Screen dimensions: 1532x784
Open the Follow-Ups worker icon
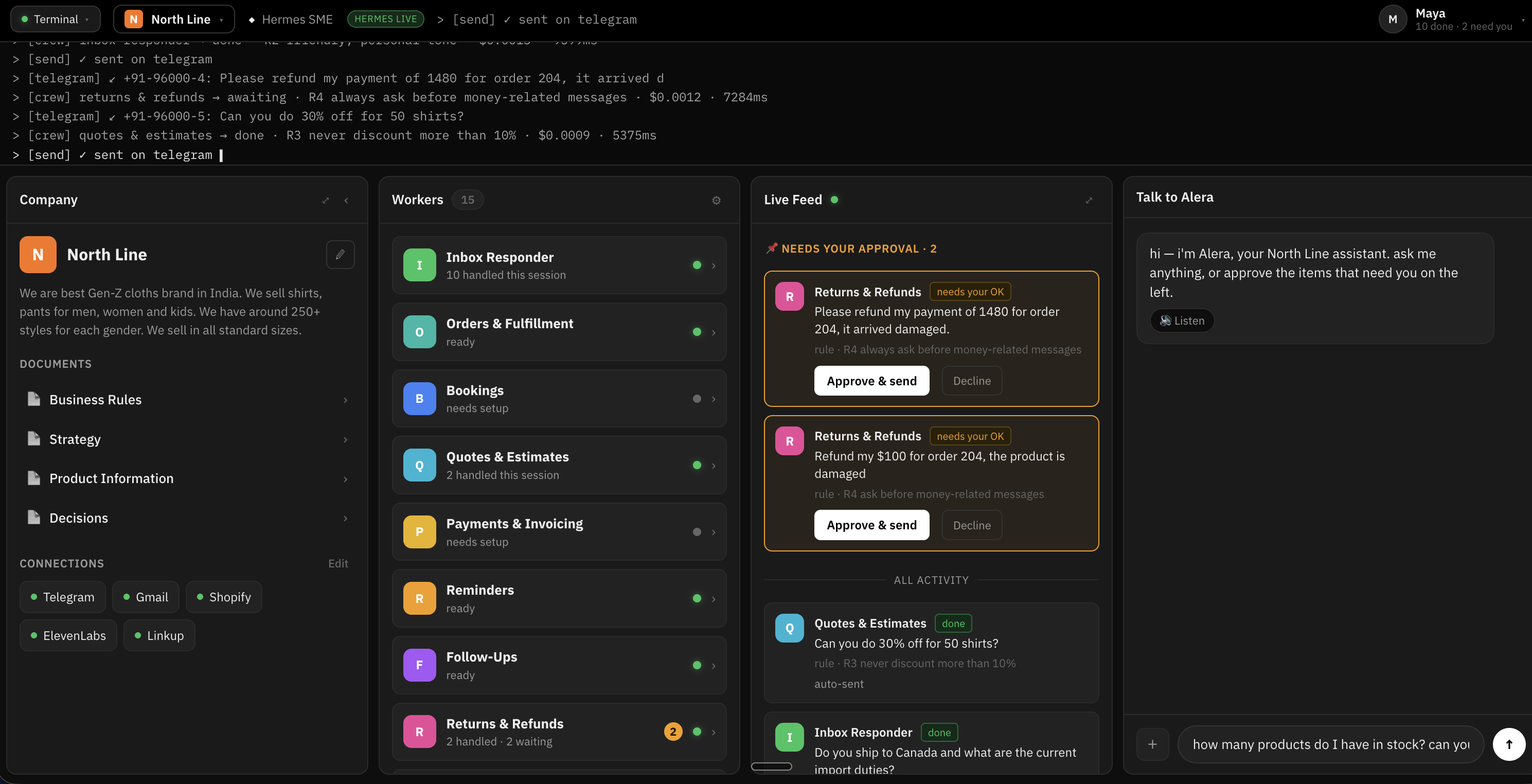(x=419, y=665)
